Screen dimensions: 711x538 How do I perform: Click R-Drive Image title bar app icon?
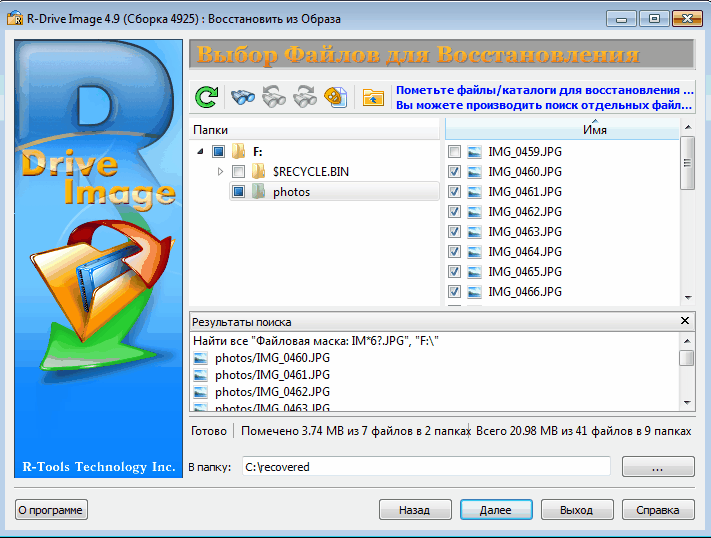[15, 19]
